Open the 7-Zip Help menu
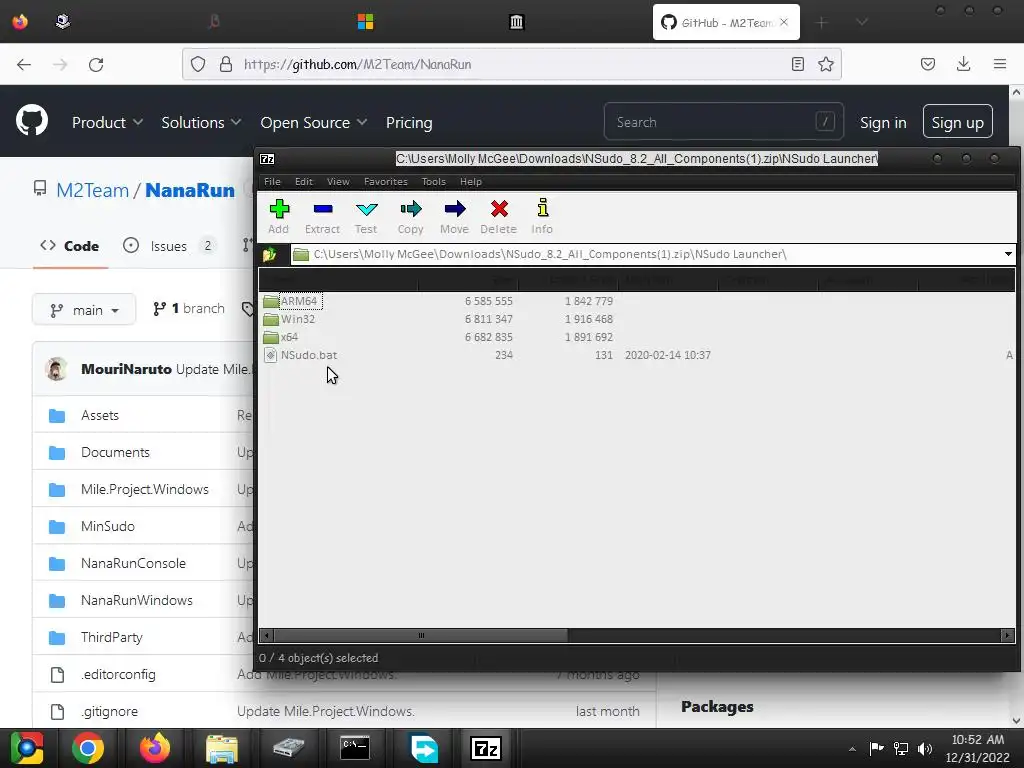 point(471,182)
